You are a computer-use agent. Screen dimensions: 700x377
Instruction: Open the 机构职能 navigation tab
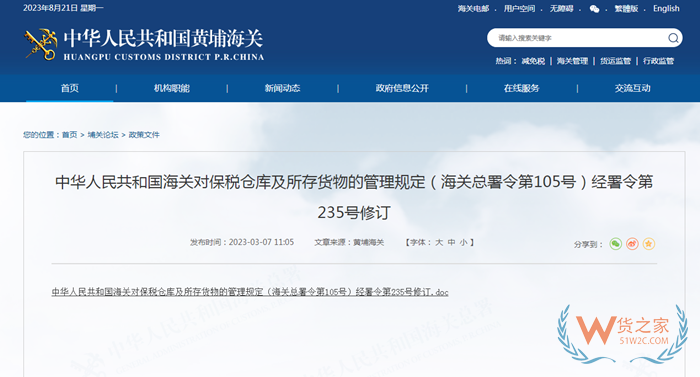172,88
